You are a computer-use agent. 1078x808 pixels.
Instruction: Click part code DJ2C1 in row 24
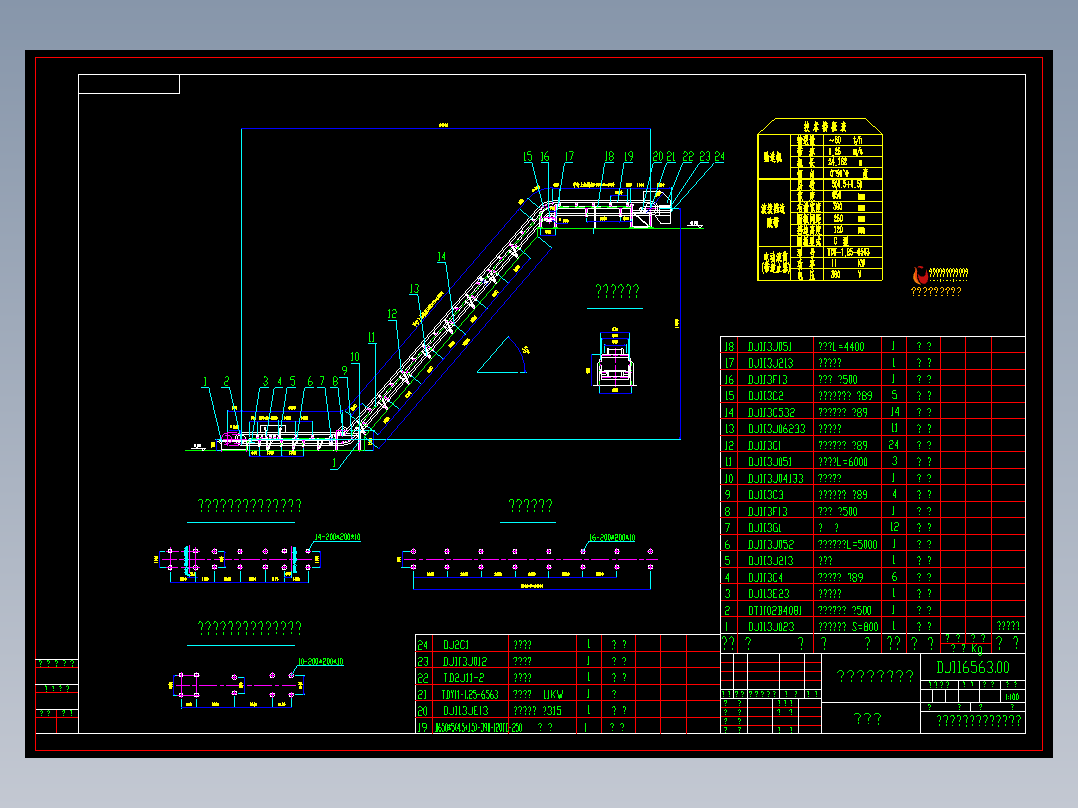point(456,644)
